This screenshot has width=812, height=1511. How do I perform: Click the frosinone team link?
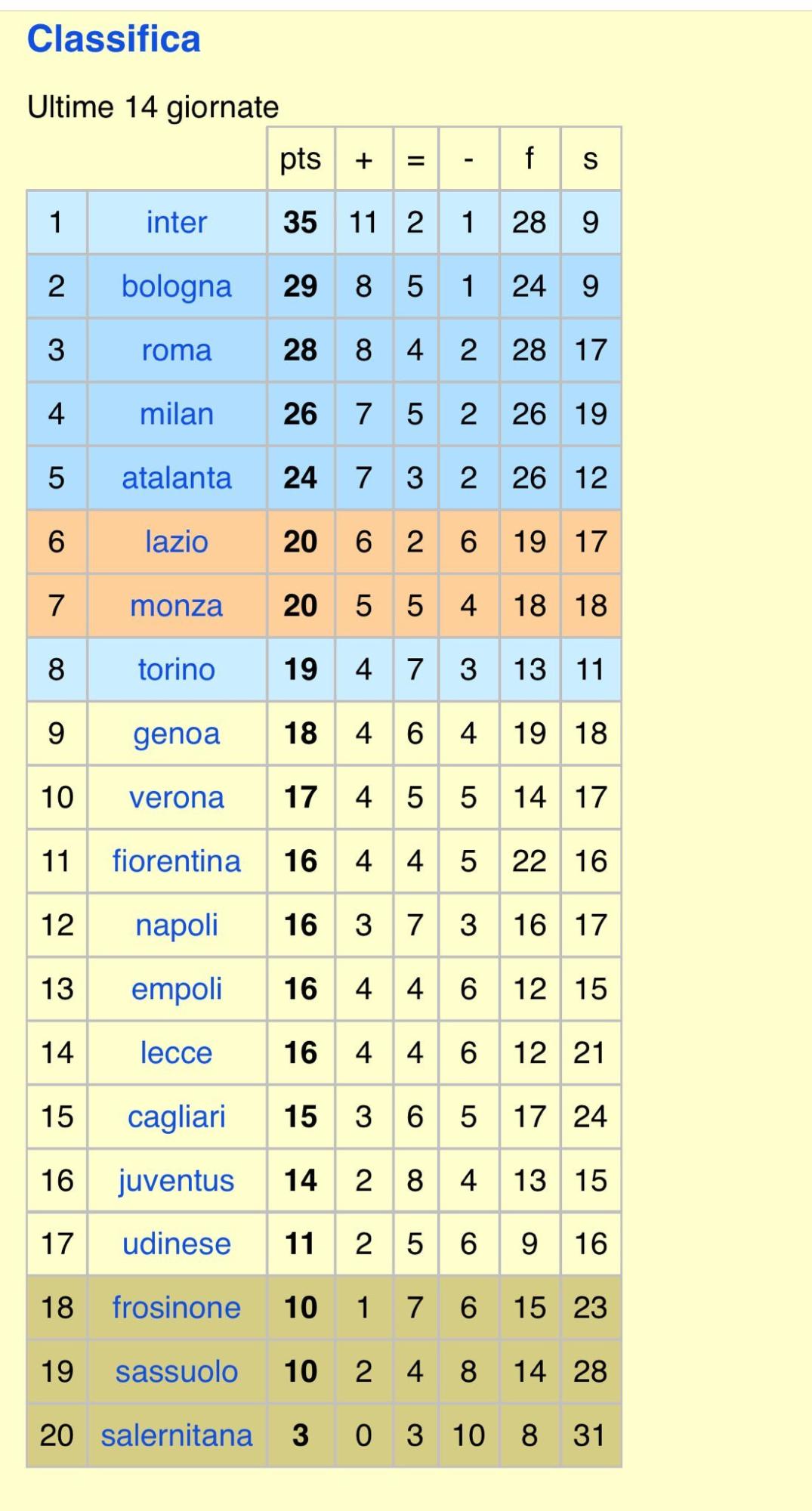pos(176,1308)
